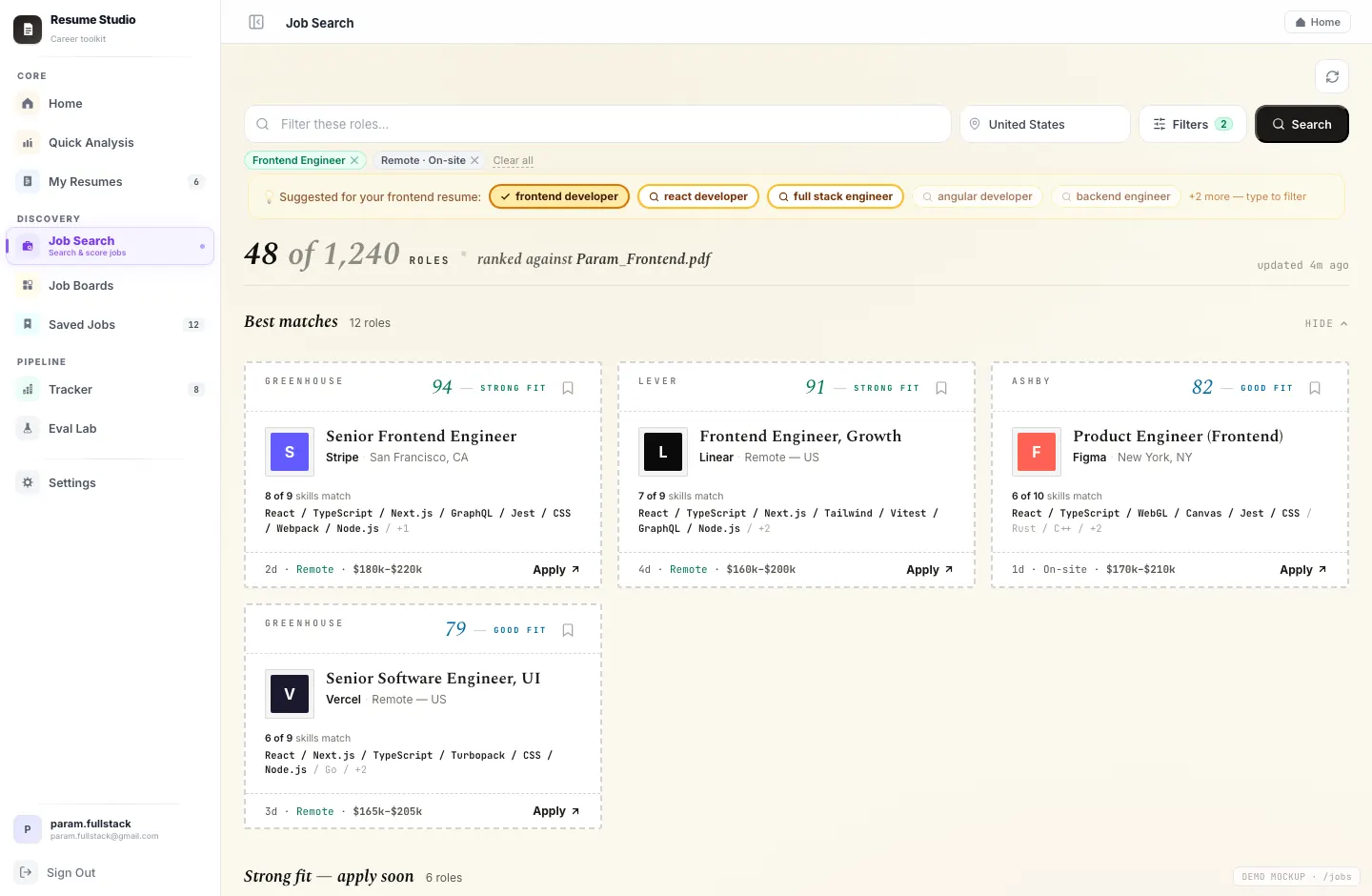Click the user avatar for param.fullstack
This screenshot has height=896, width=1372.
pyautogui.click(x=28, y=829)
